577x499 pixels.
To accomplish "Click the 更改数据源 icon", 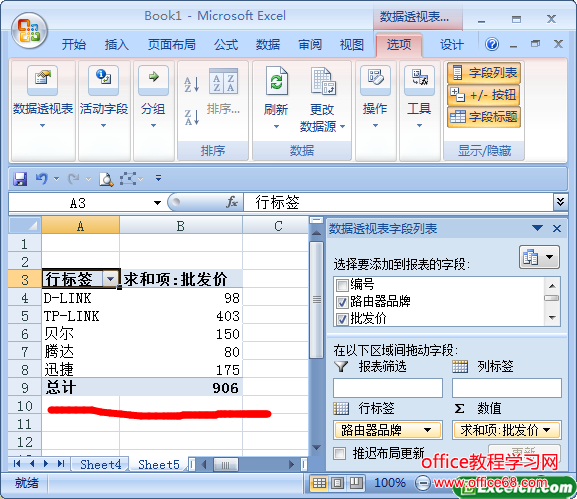I will pyautogui.click(x=323, y=81).
